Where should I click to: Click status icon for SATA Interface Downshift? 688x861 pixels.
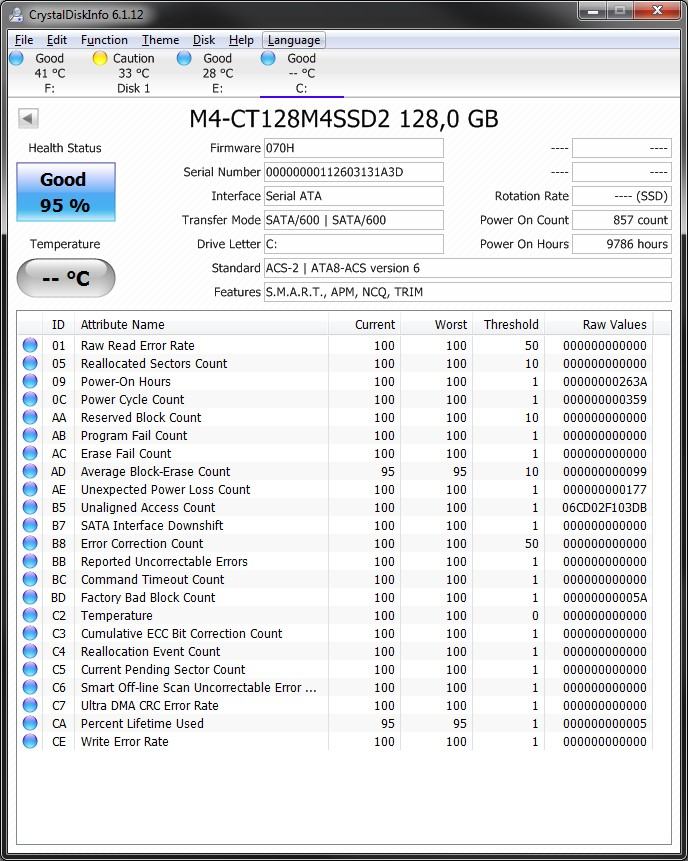coord(30,525)
